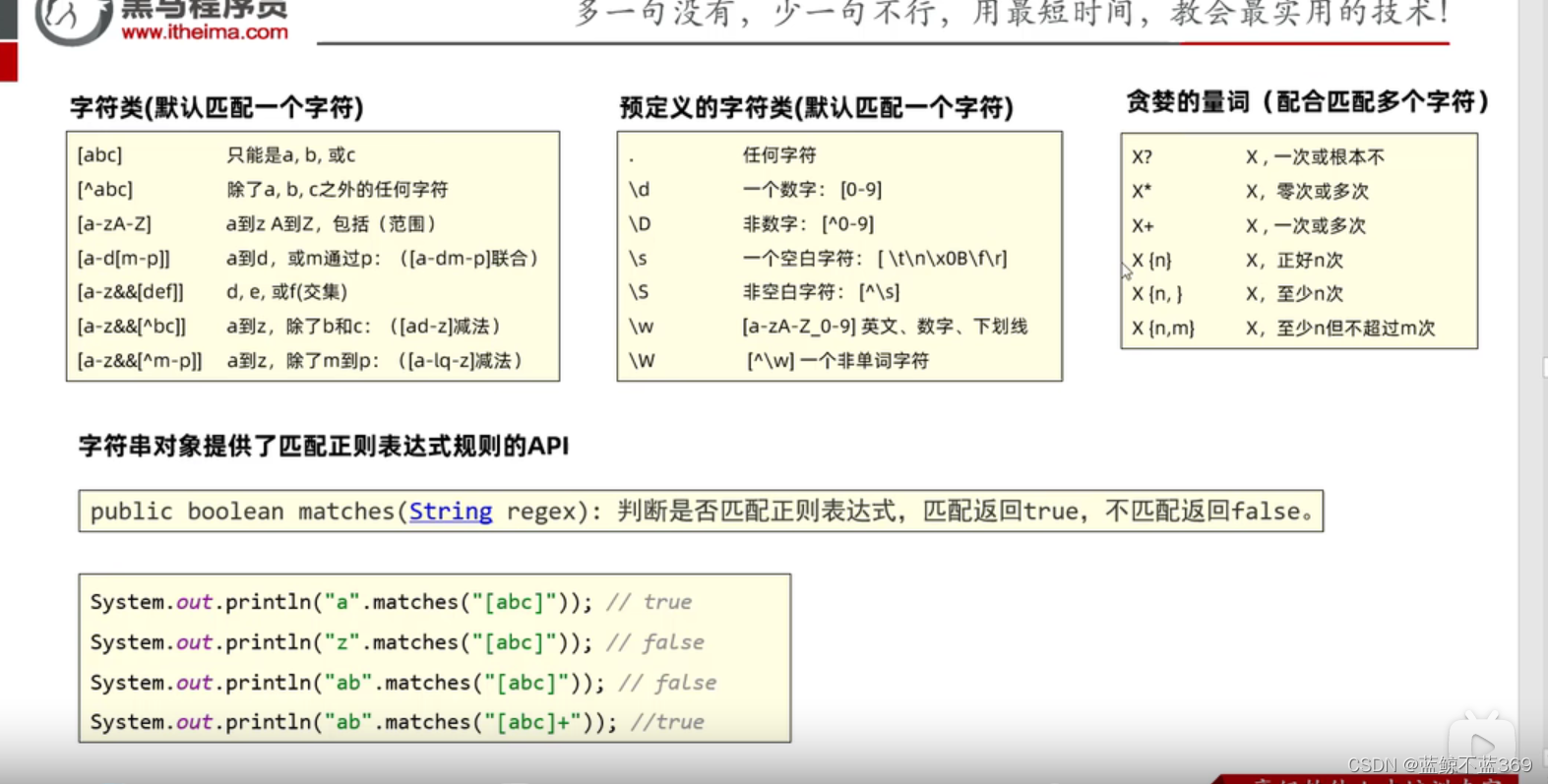Viewport: 1548px width, 784px height.
Task: Click the itheima logo icon
Action: tap(72, 20)
